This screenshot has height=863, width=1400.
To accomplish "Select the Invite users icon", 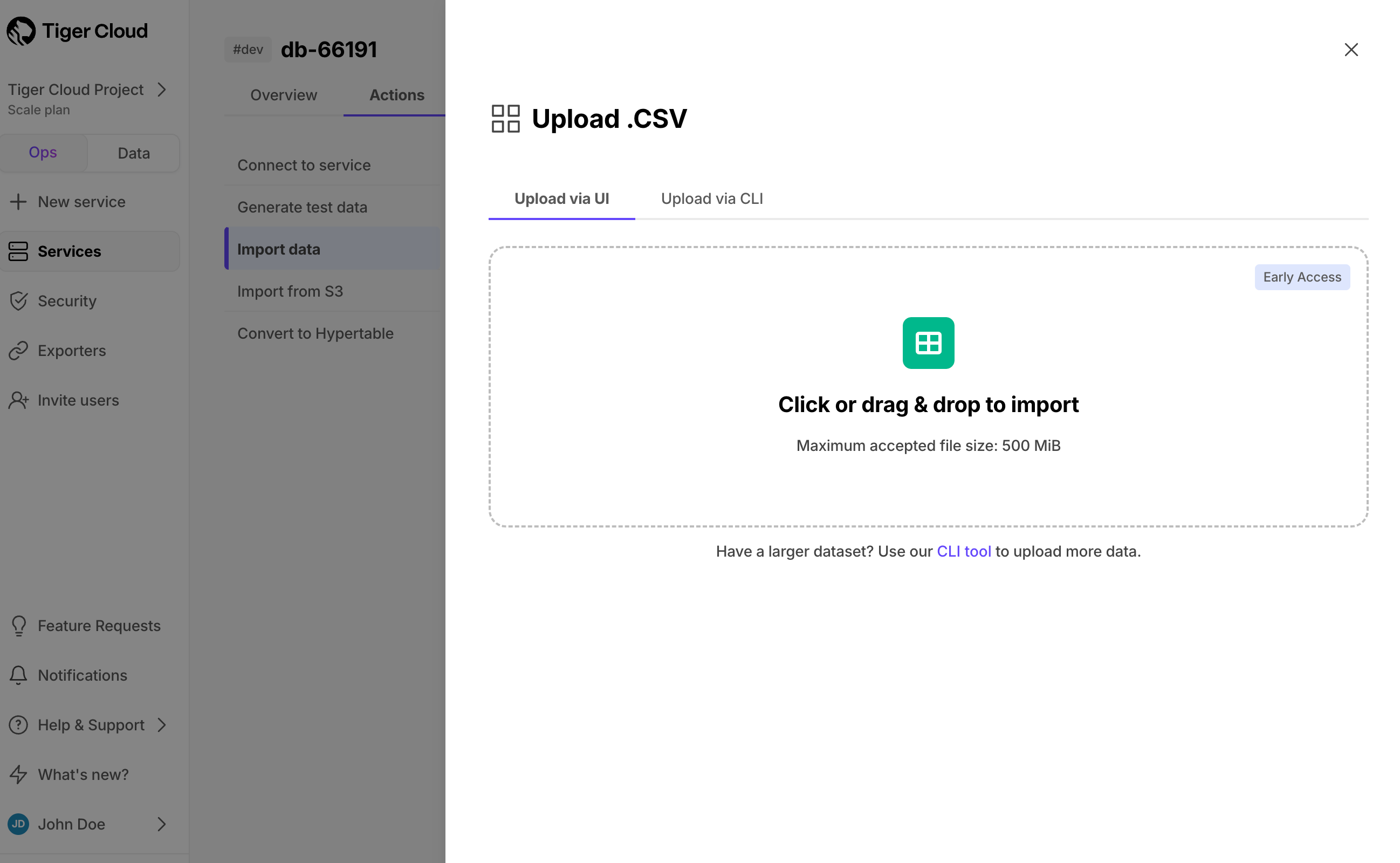I will click(19, 400).
